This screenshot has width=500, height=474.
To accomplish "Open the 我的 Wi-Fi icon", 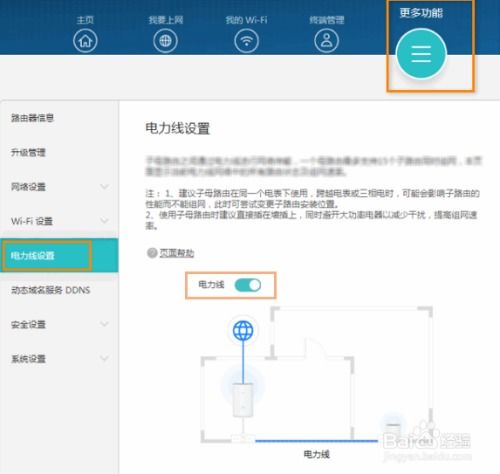I will coord(246,41).
